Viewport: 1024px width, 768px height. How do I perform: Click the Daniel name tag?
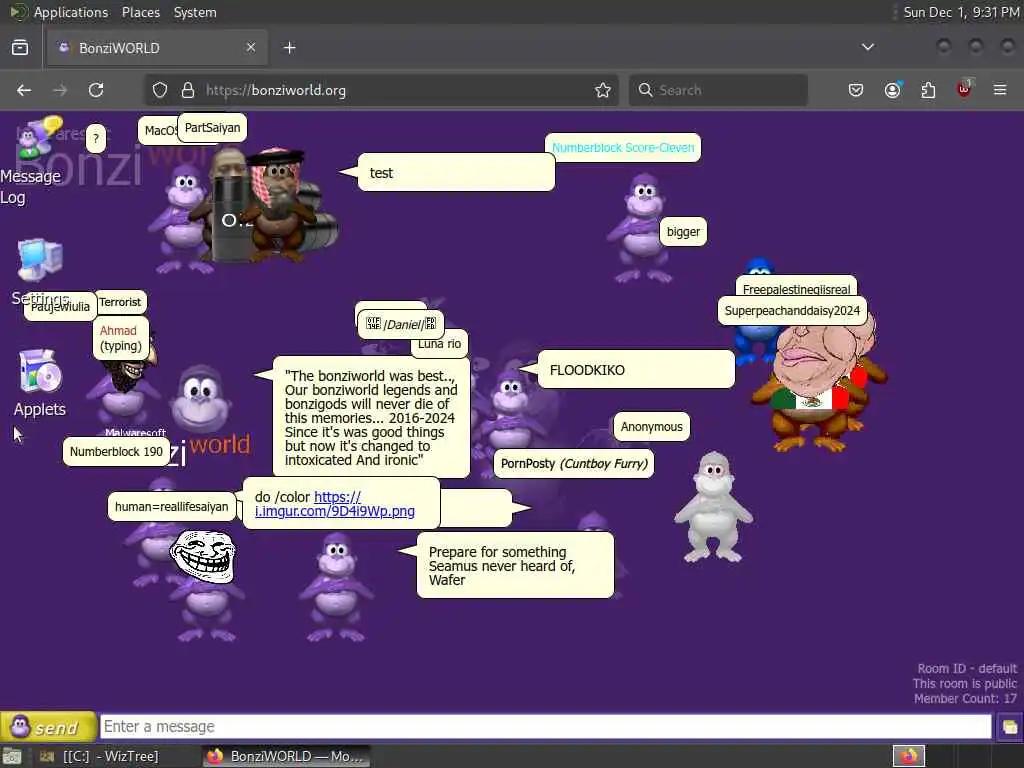(x=400, y=324)
